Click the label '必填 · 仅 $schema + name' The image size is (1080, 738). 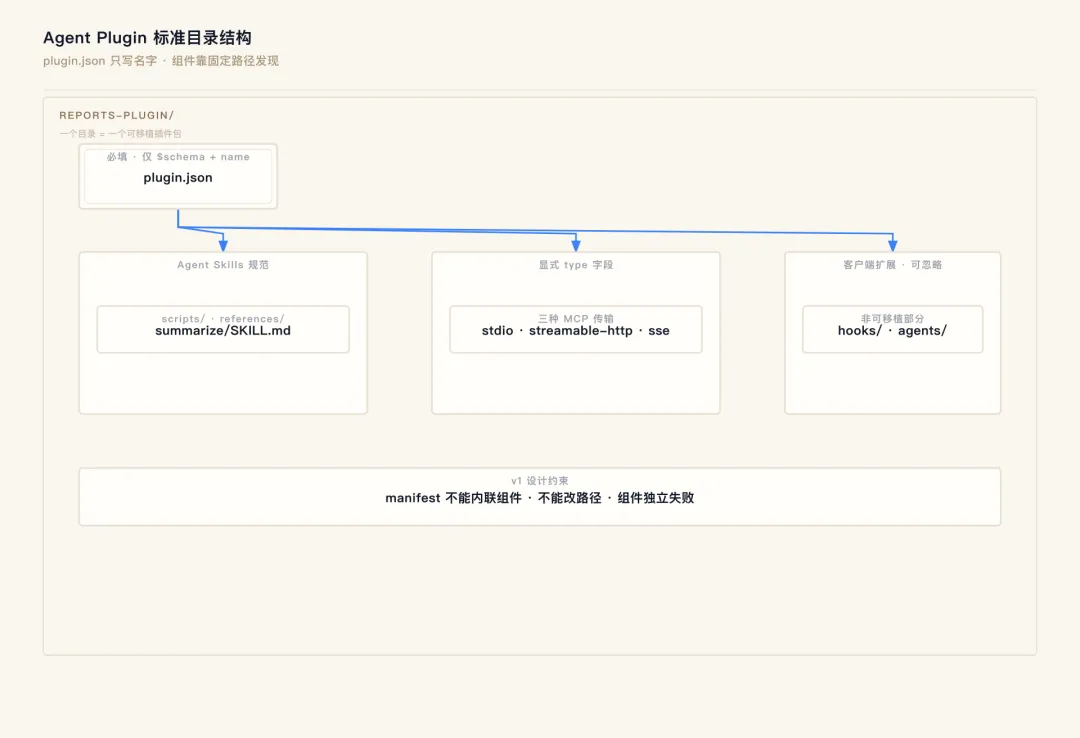click(178, 157)
